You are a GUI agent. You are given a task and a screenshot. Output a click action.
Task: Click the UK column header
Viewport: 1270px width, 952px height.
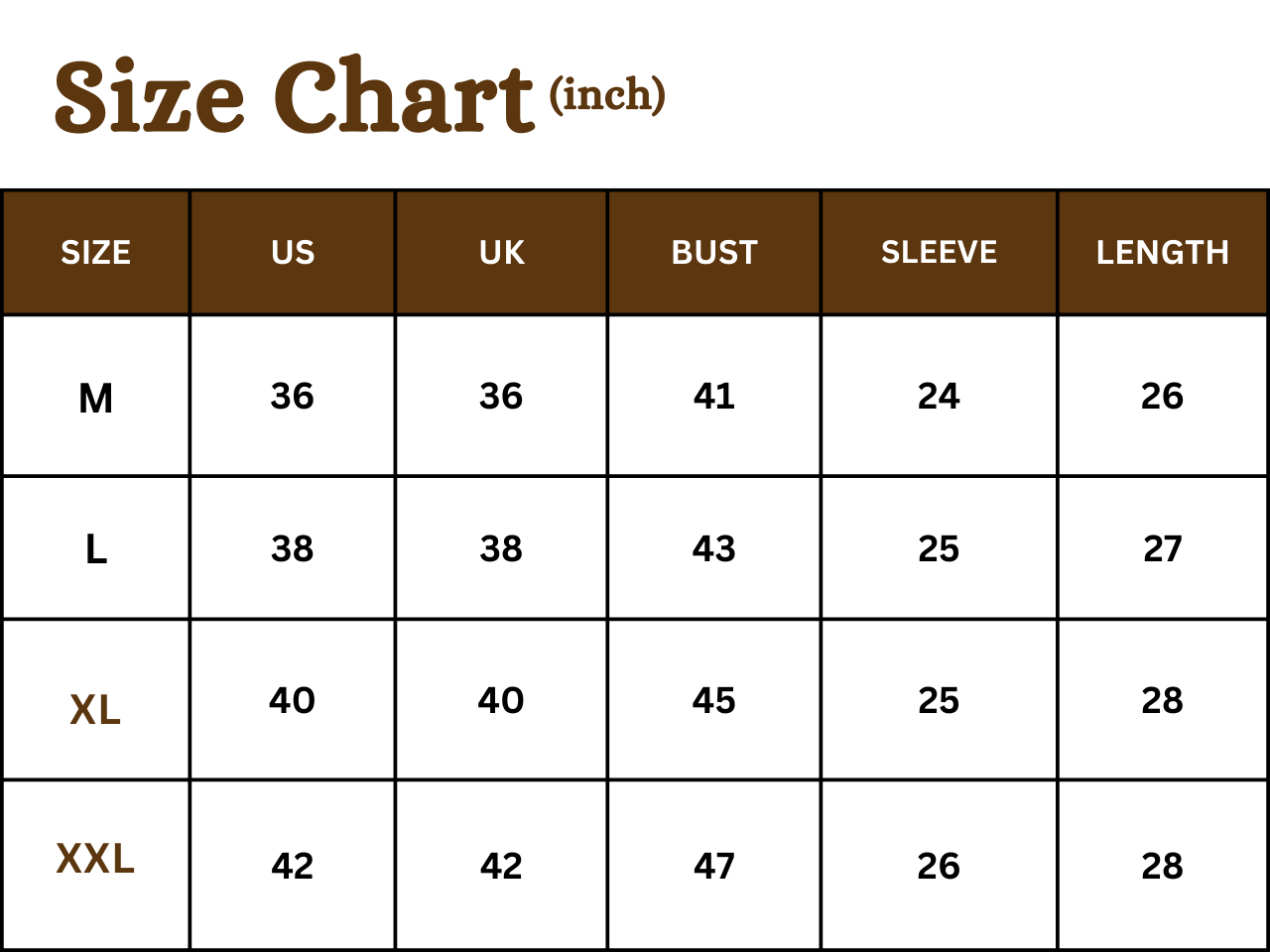pos(502,253)
